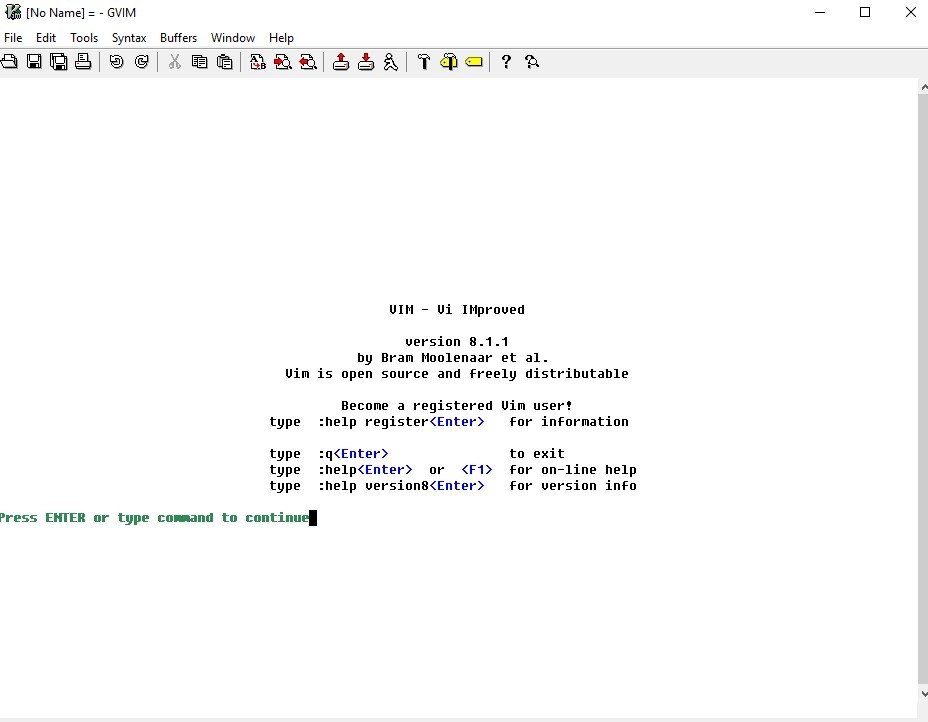The height and width of the screenshot is (722, 928).
Task: Click the Vim application icon in the title bar
Action: pyautogui.click(x=12, y=12)
